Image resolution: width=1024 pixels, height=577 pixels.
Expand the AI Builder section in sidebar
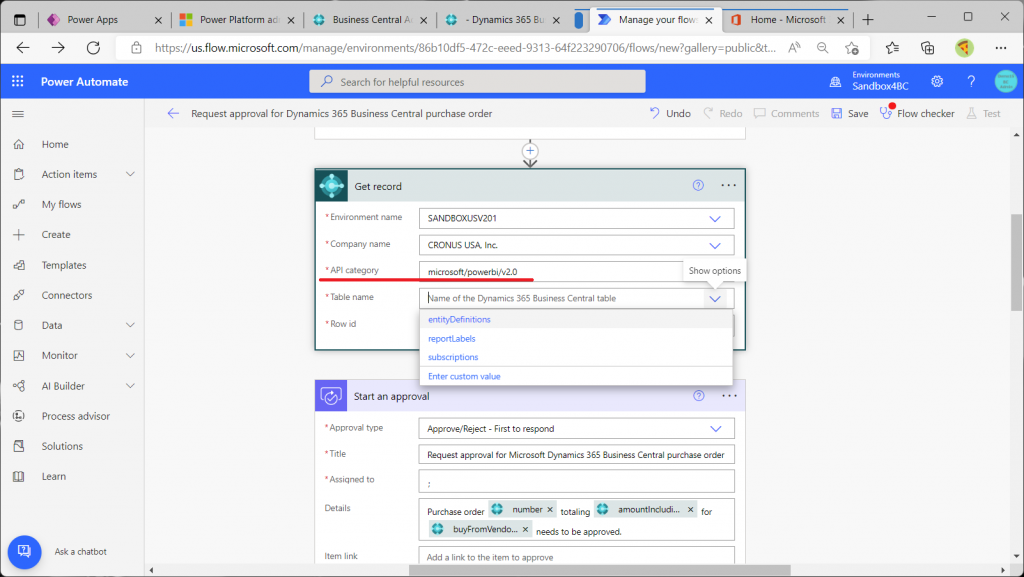[x=130, y=386]
